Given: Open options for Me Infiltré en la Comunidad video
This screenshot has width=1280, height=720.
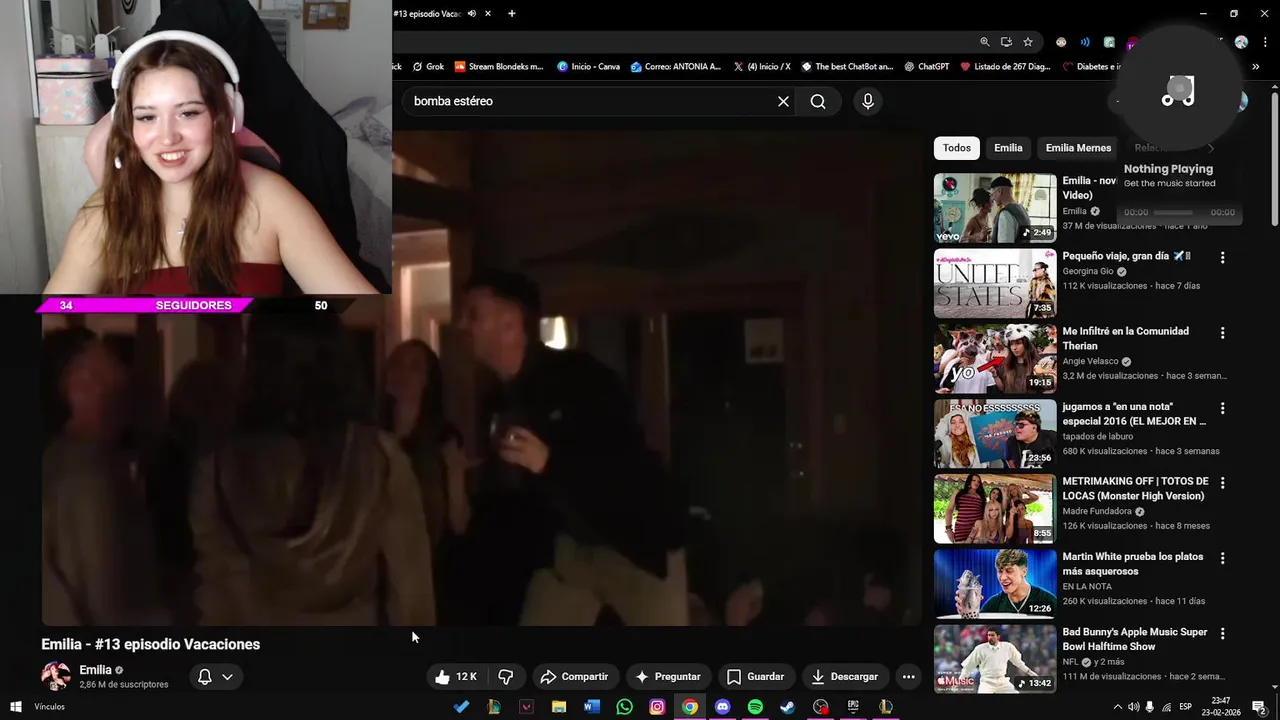Looking at the screenshot, I should (x=1222, y=333).
